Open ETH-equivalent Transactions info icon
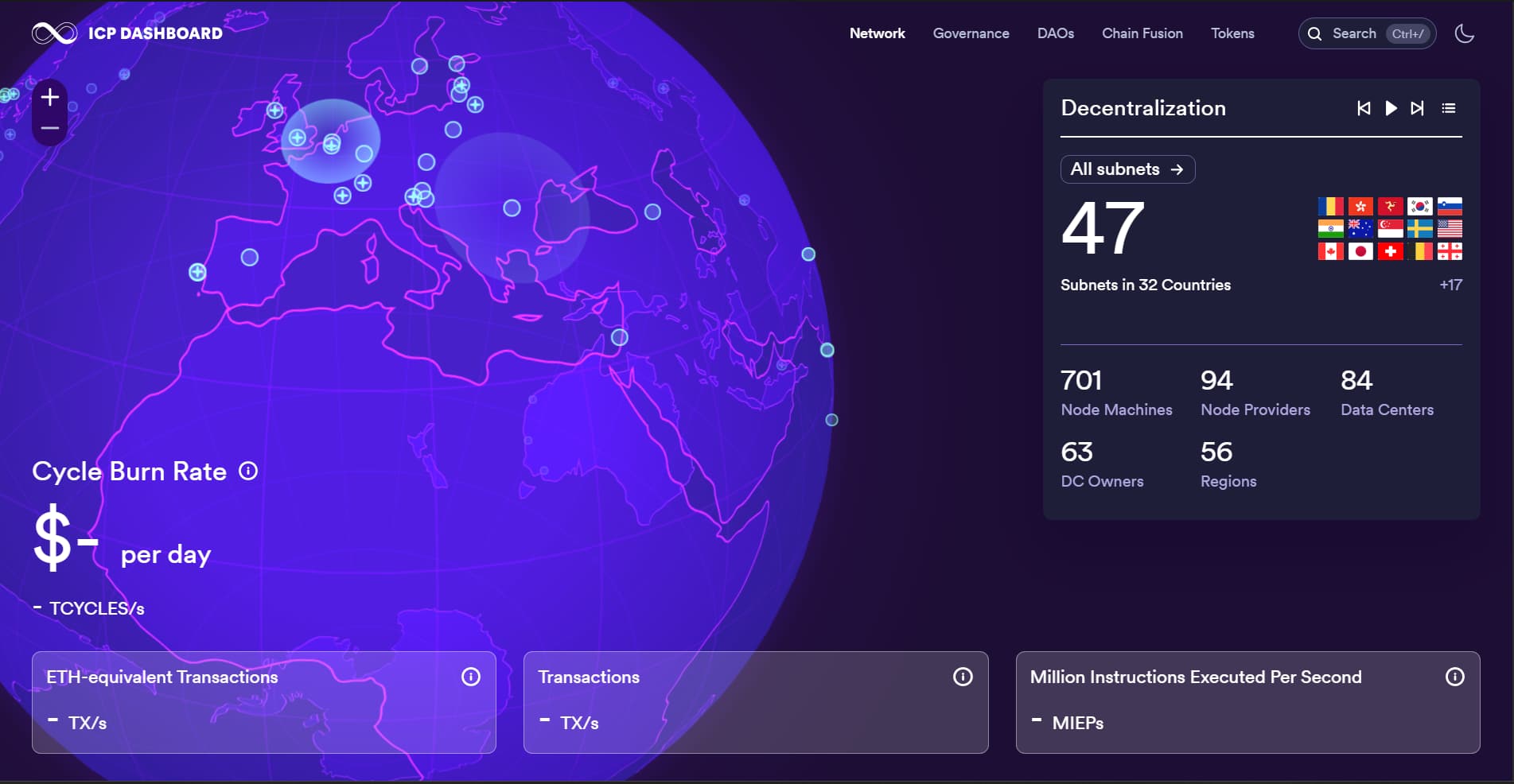1514x784 pixels. [x=471, y=677]
